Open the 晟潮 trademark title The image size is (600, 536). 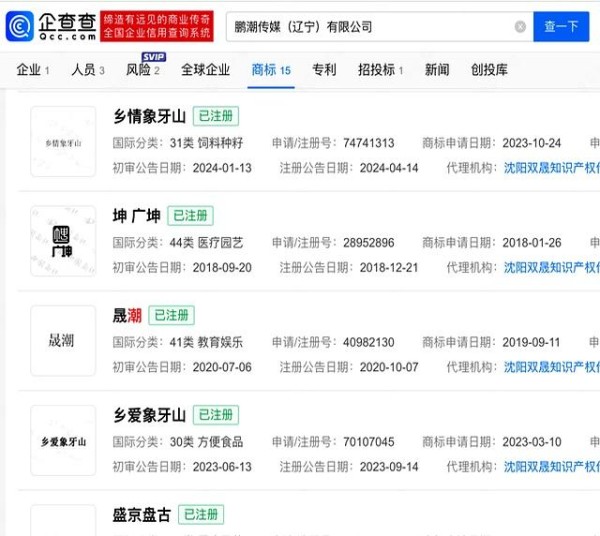pyautogui.click(x=127, y=316)
